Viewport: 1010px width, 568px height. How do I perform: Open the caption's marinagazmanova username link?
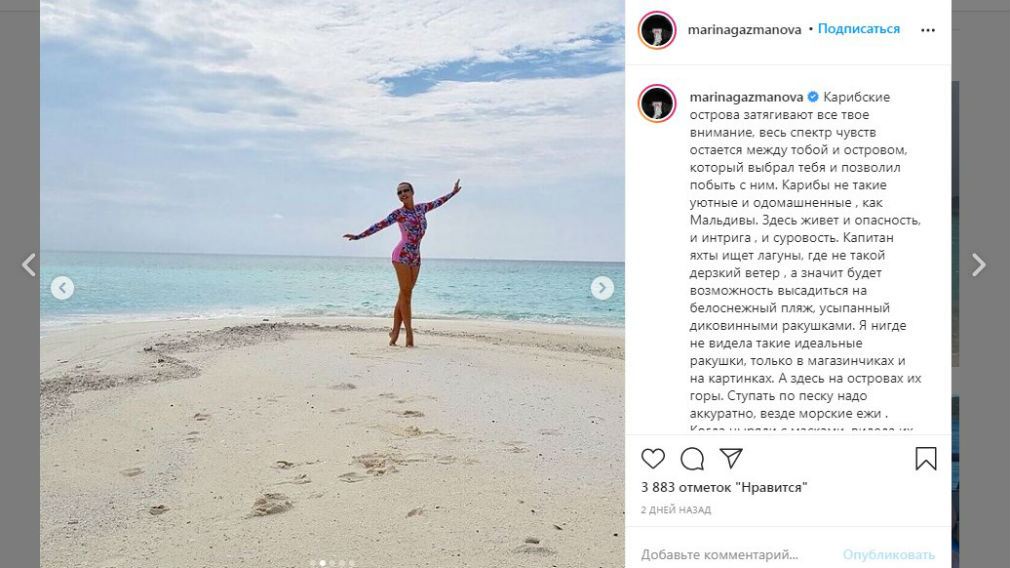point(746,97)
